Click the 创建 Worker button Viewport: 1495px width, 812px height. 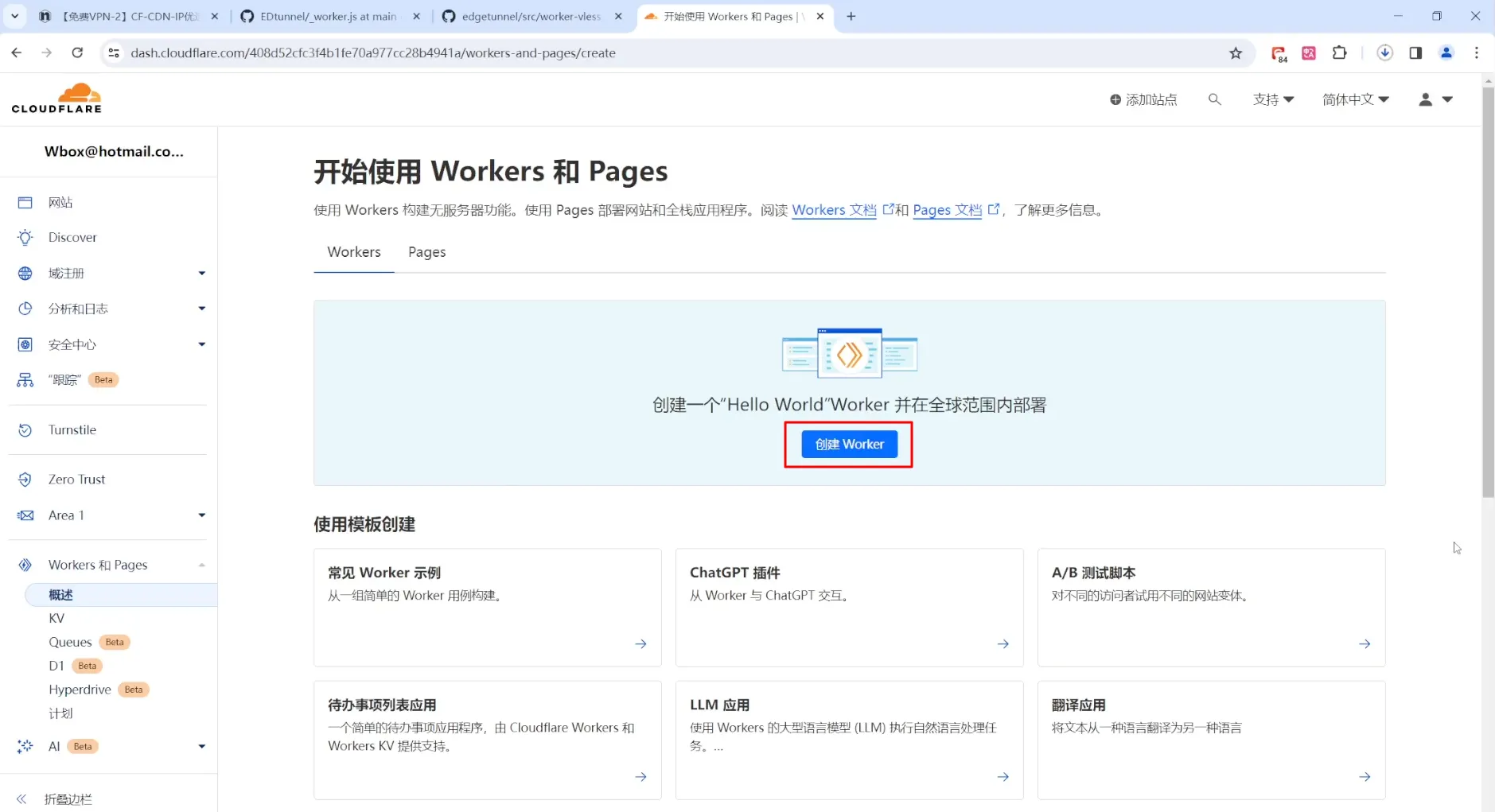(x=849, y=445)
